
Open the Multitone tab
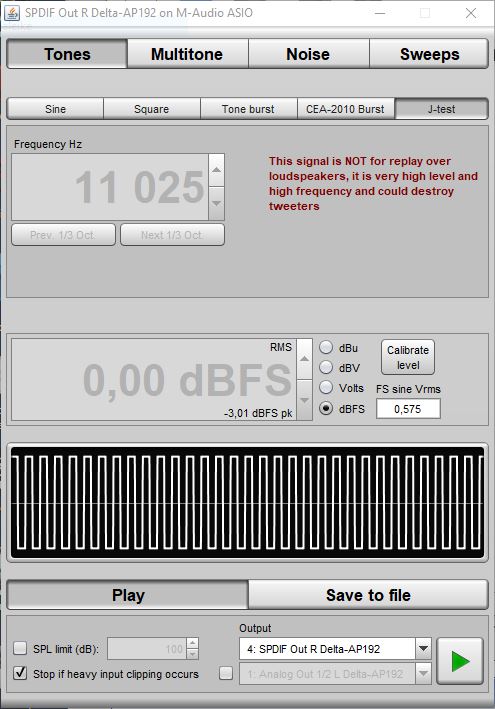187,54
